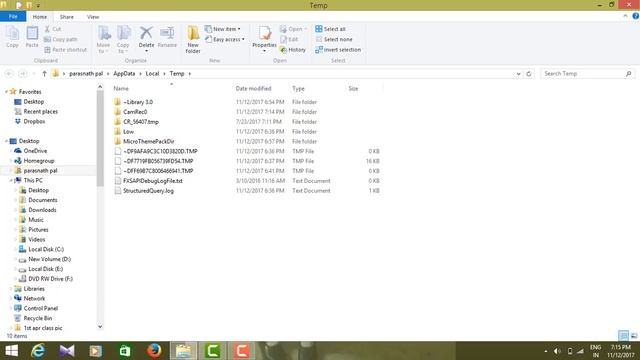The image size is (640, 360).
Task: Switch to Details view icon in status bar
Action: pyautogui.click(x=623, y=336)
